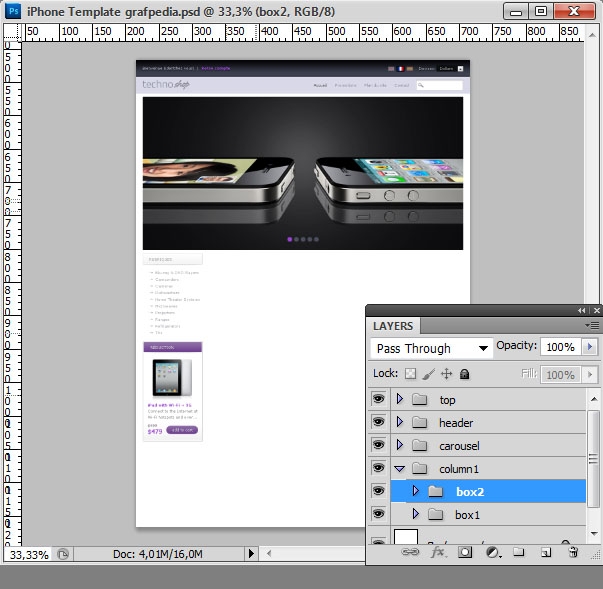
Task: Switch to the LAYERS tab
Action: [x=393, y=326]
